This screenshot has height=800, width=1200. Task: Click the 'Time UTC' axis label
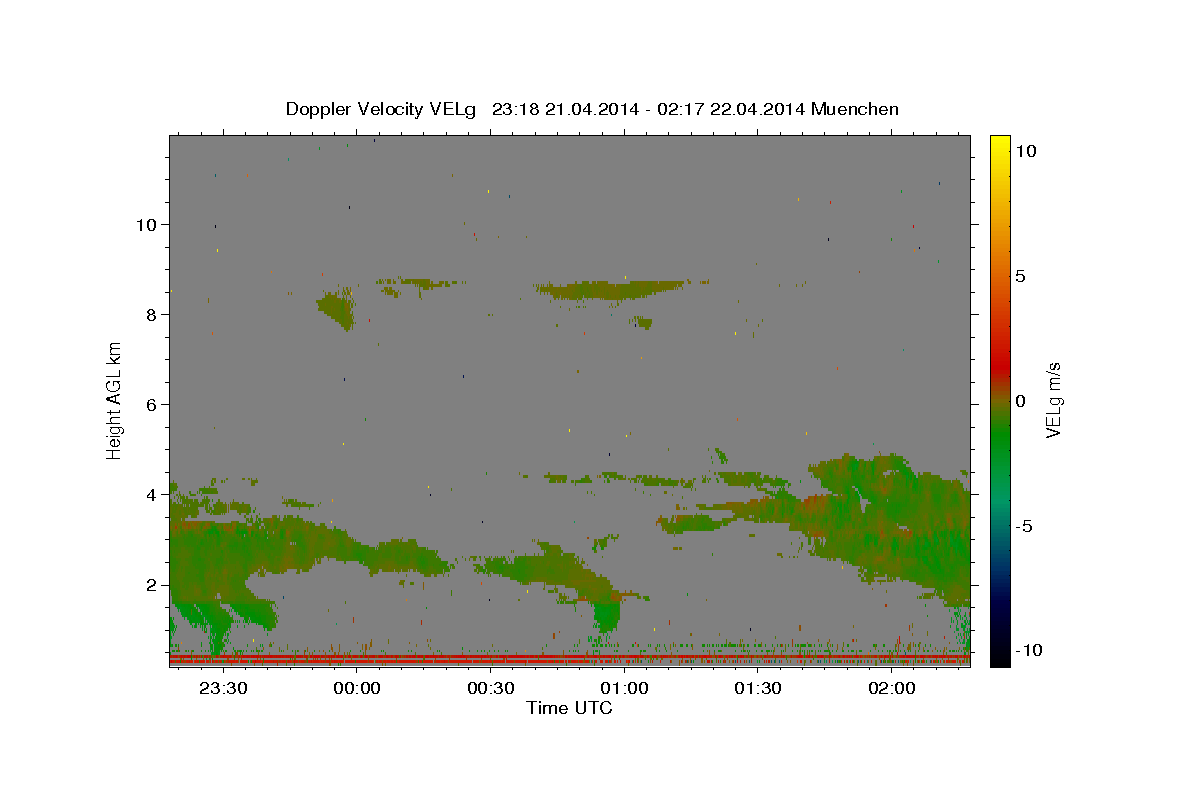click(569, 708)
